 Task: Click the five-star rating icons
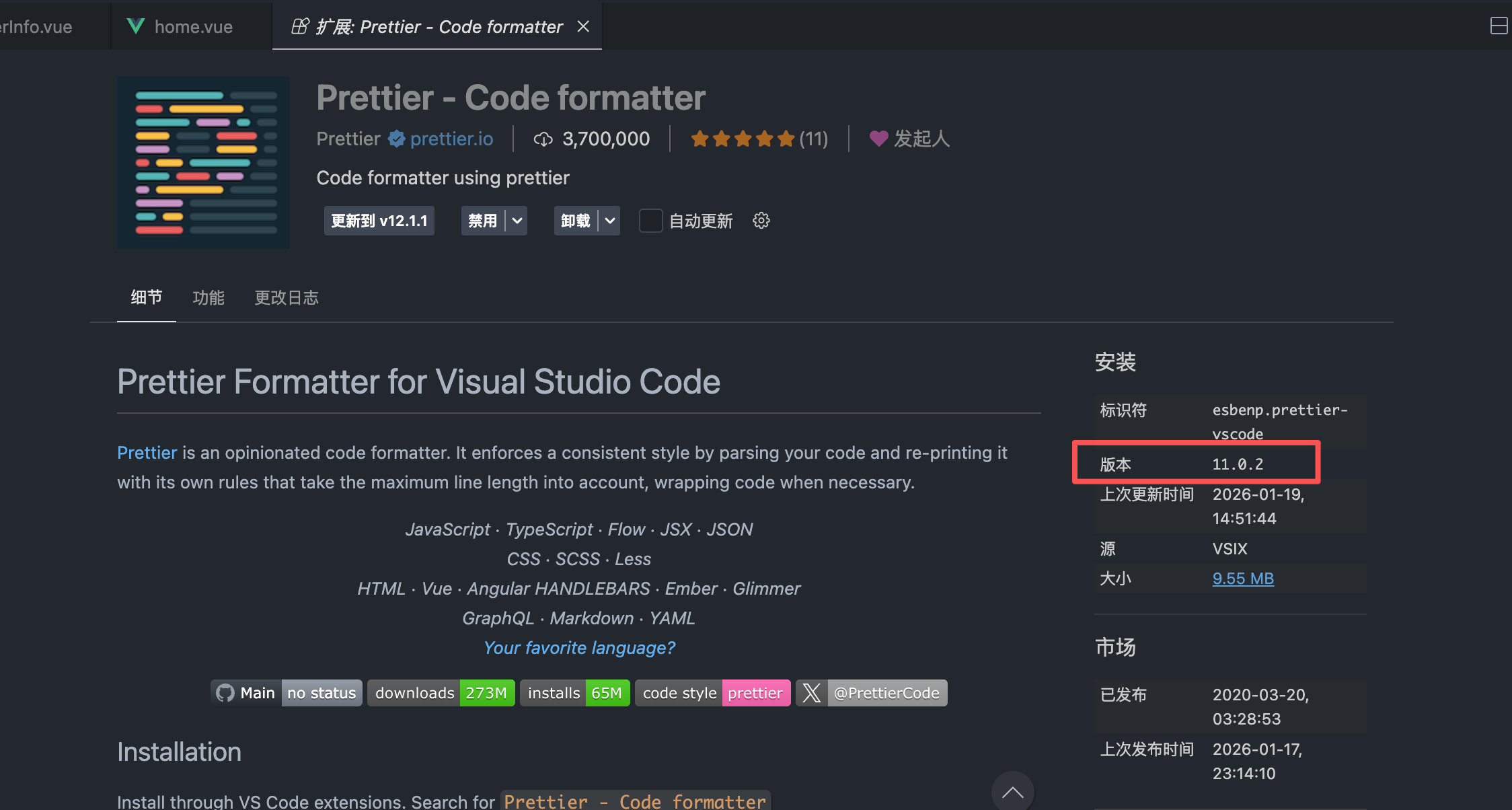coord(743,139)
